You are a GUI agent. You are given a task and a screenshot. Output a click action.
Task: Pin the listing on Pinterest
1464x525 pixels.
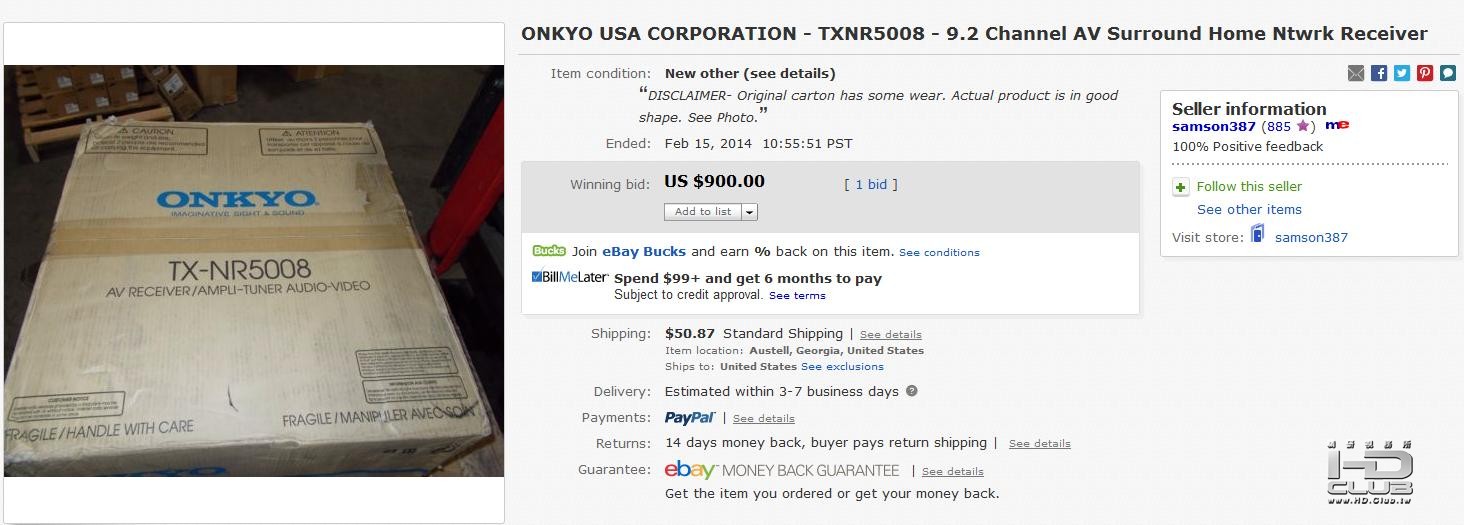(1425, 73)
